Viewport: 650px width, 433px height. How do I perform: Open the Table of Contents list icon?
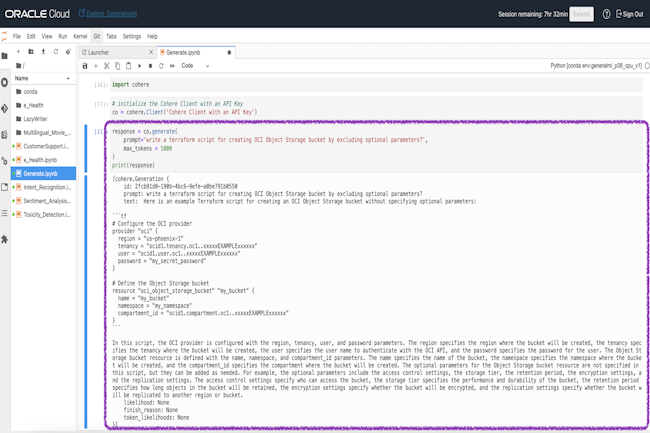pos(5,213)
